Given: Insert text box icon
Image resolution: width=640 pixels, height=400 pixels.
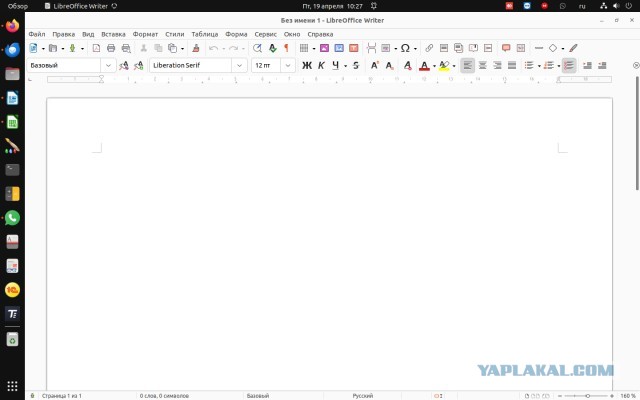Looking at the screenshot, I should click(x=354, y=48).
